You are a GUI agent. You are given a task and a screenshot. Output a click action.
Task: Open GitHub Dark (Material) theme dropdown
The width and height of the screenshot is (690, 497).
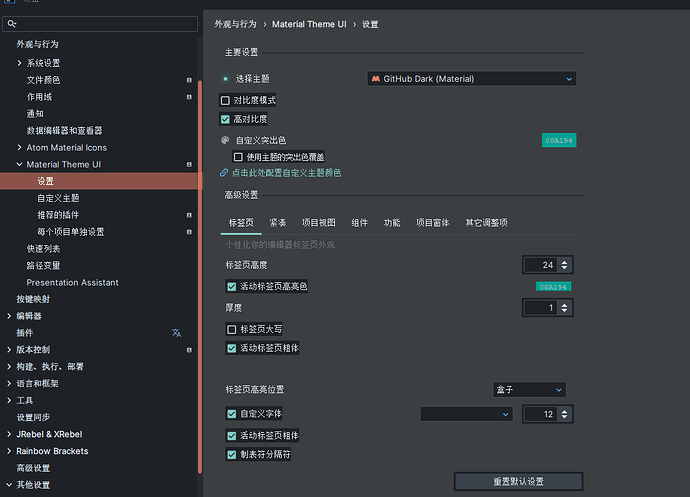[472, 79]
